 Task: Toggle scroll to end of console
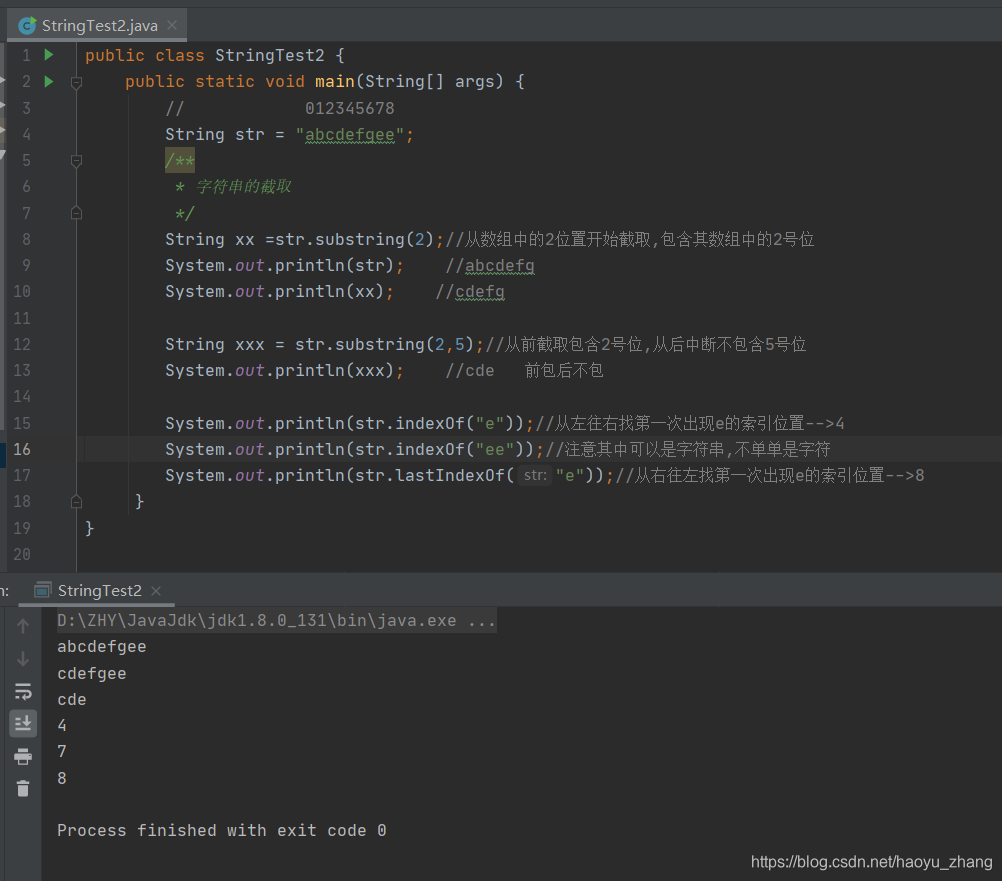[x=23, y=723]
